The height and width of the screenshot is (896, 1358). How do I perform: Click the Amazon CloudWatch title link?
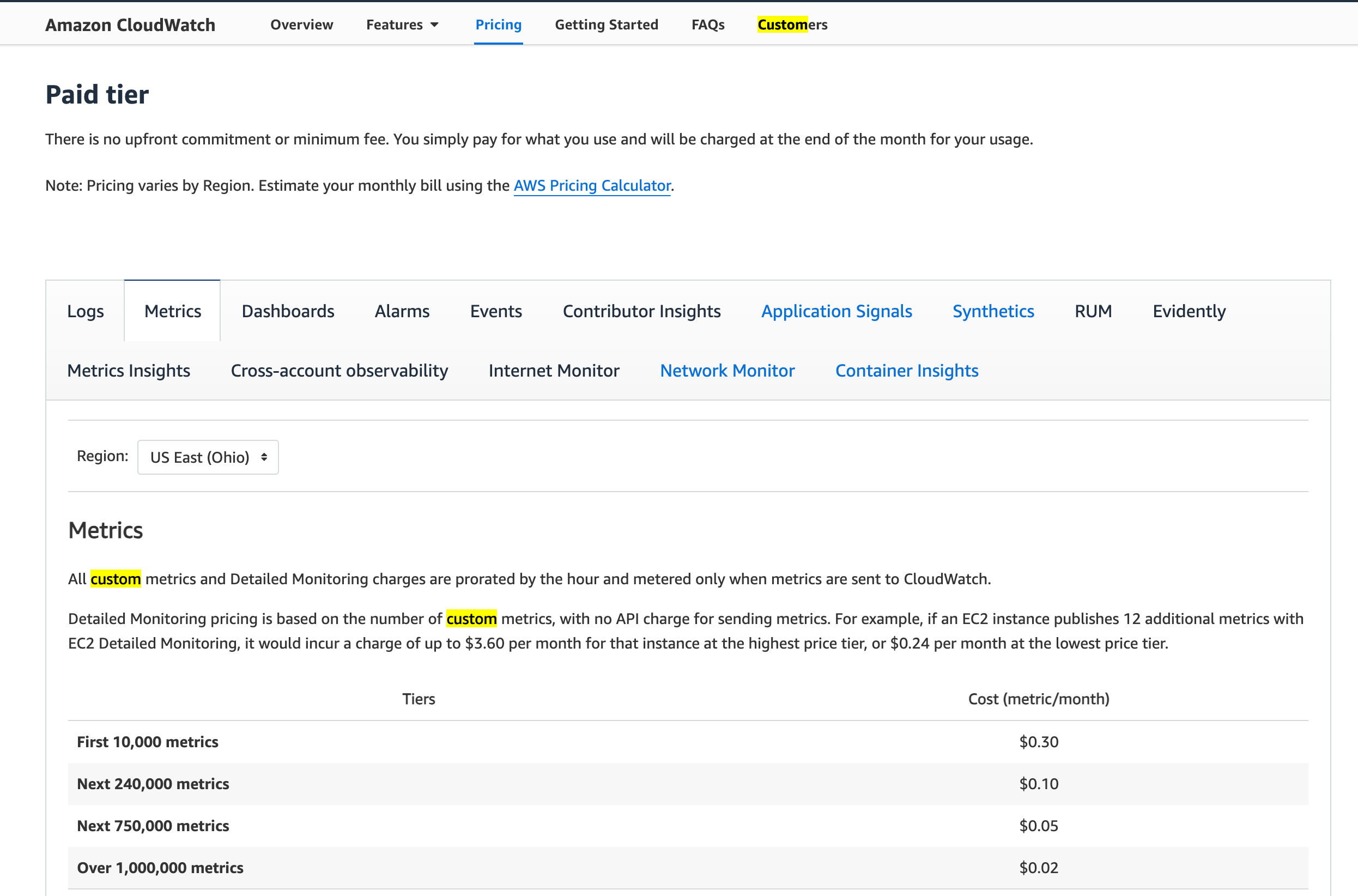(130, 25)
